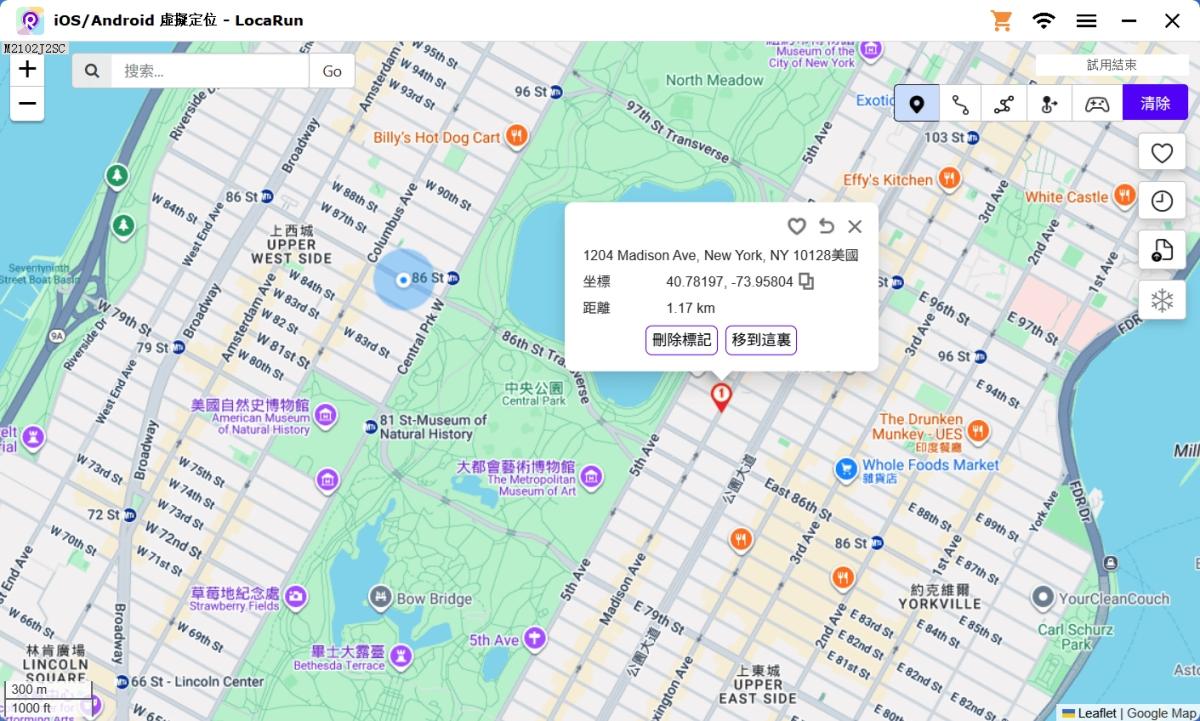
Task: Favorite this address in the popup
Action: click(x=796, y=226)
